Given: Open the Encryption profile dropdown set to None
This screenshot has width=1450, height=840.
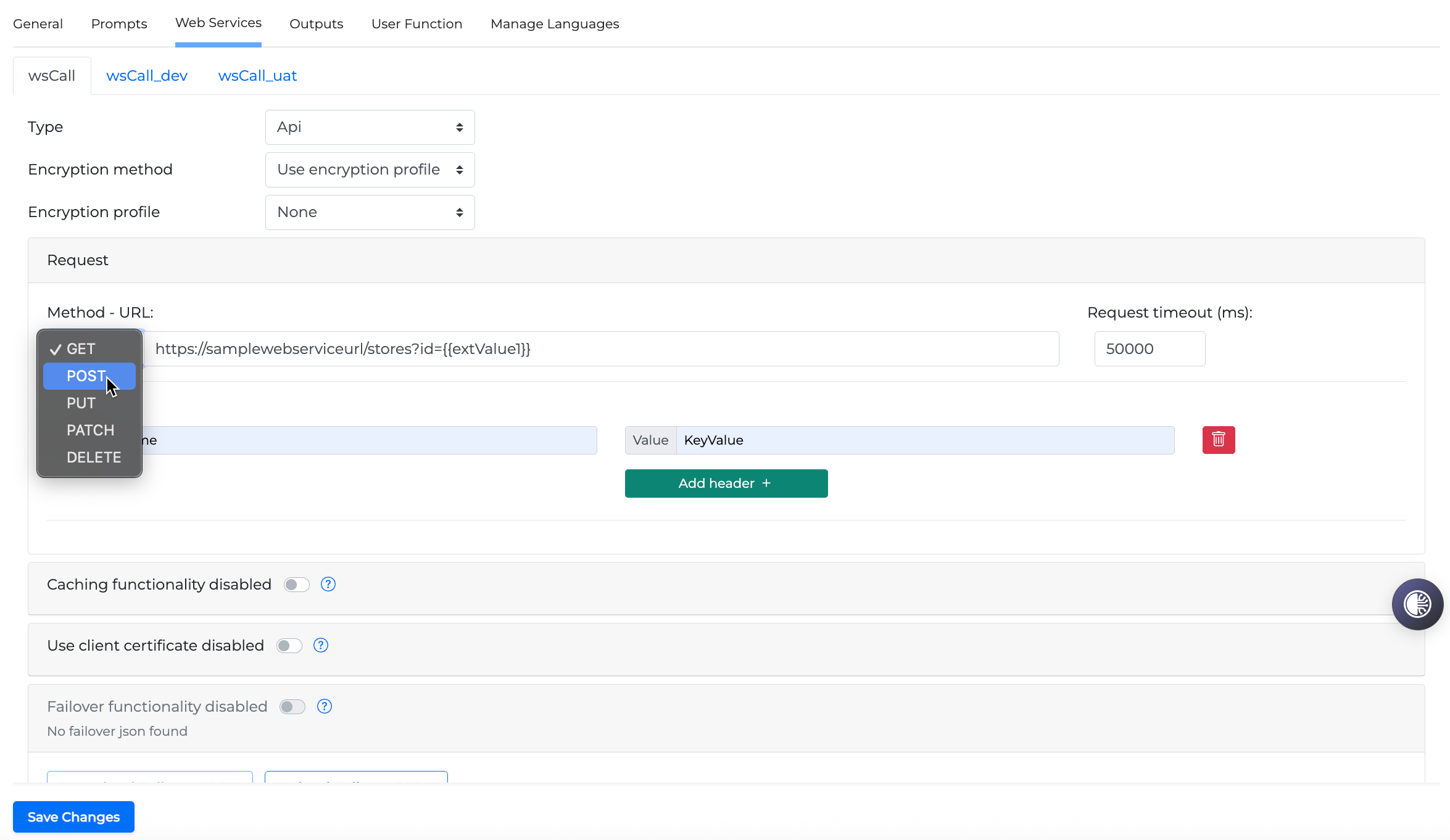Looking at the screenshot, I should (x=370, y=212).
